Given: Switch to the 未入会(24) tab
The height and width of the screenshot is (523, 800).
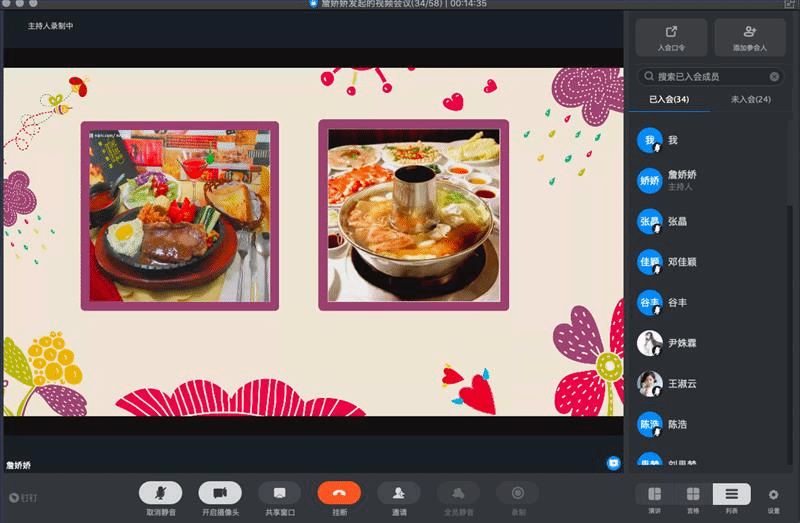Looking at the screenshot, I should (750, 99).
